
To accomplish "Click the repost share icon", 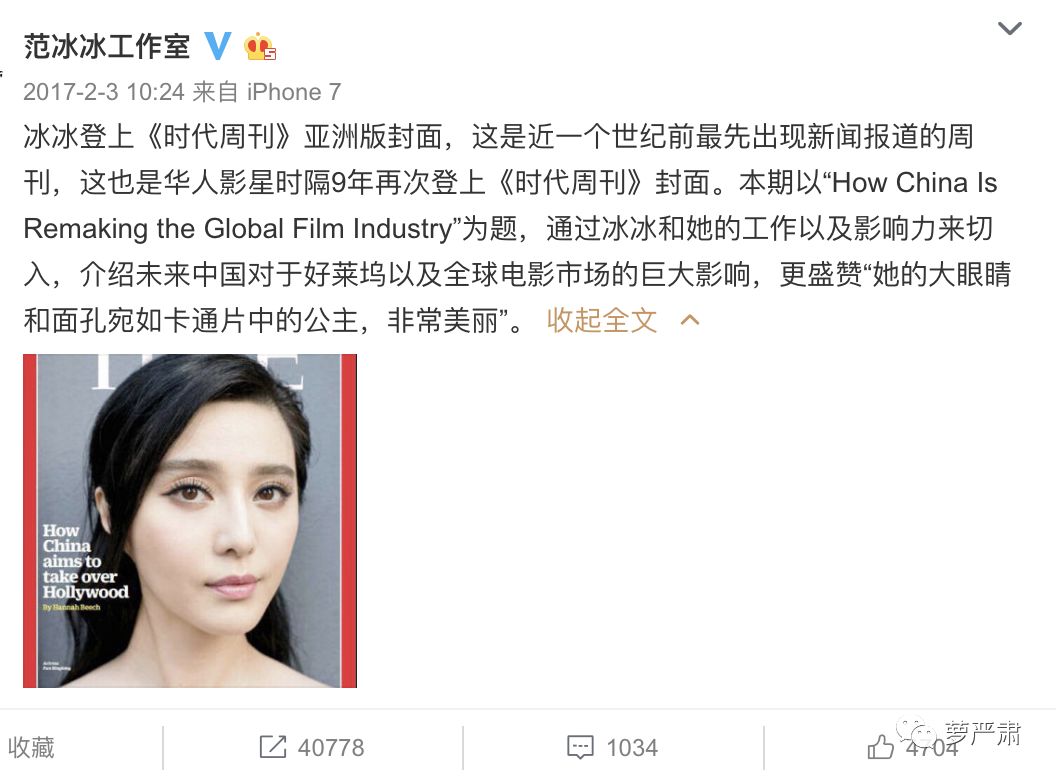I will (273, 747).
